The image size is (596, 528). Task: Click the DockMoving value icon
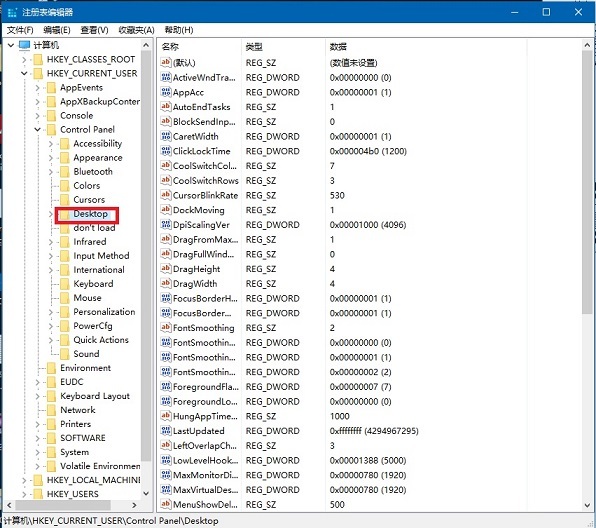(x=166, y=210)
